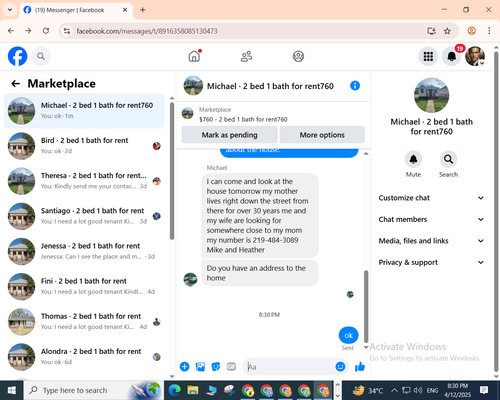The height and width of the screenshot is (400, 500).
Task: Click the Facebook search magnifier icon
Action: [x=41, y=56]
